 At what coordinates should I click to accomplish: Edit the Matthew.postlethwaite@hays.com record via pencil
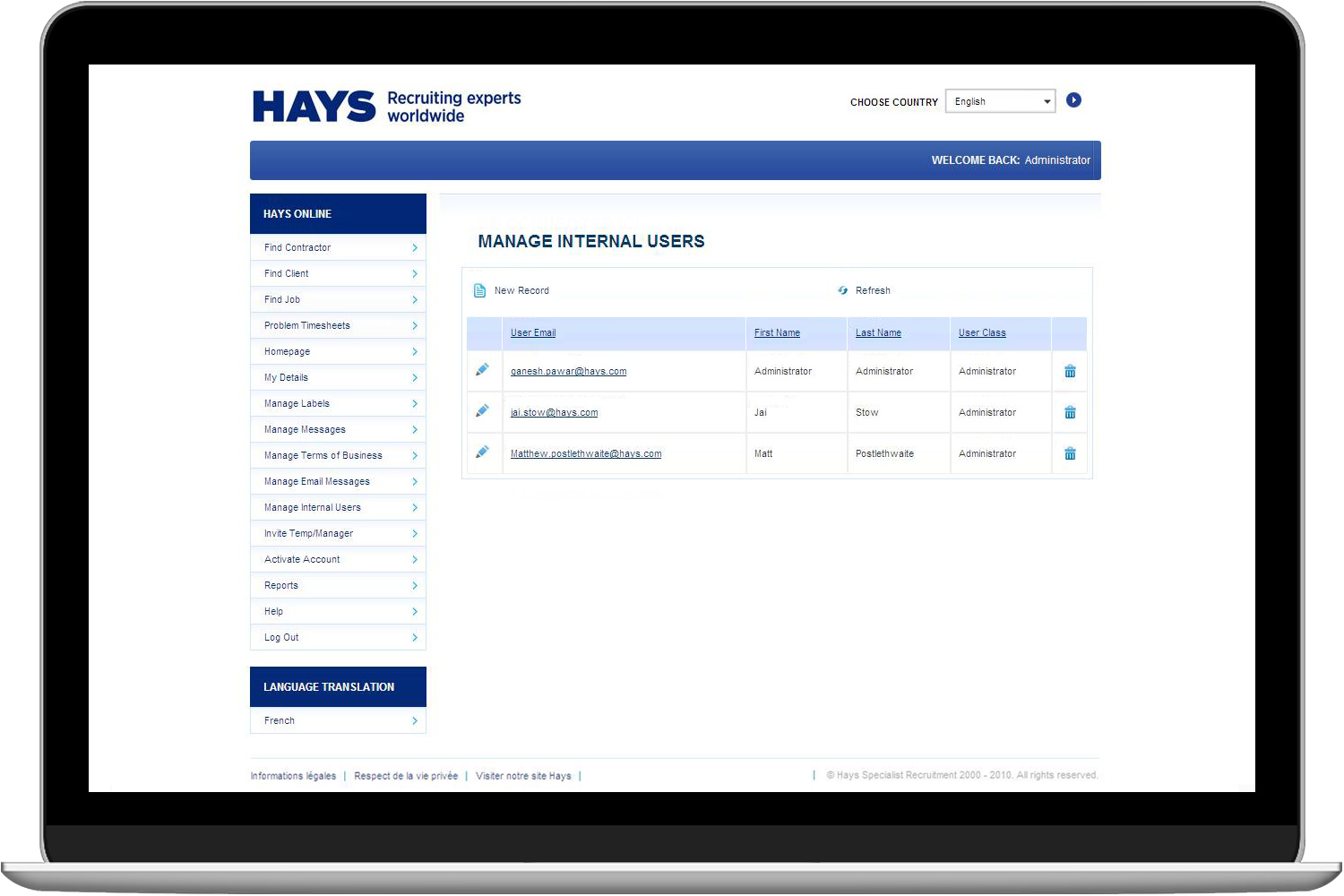point(482,452)
